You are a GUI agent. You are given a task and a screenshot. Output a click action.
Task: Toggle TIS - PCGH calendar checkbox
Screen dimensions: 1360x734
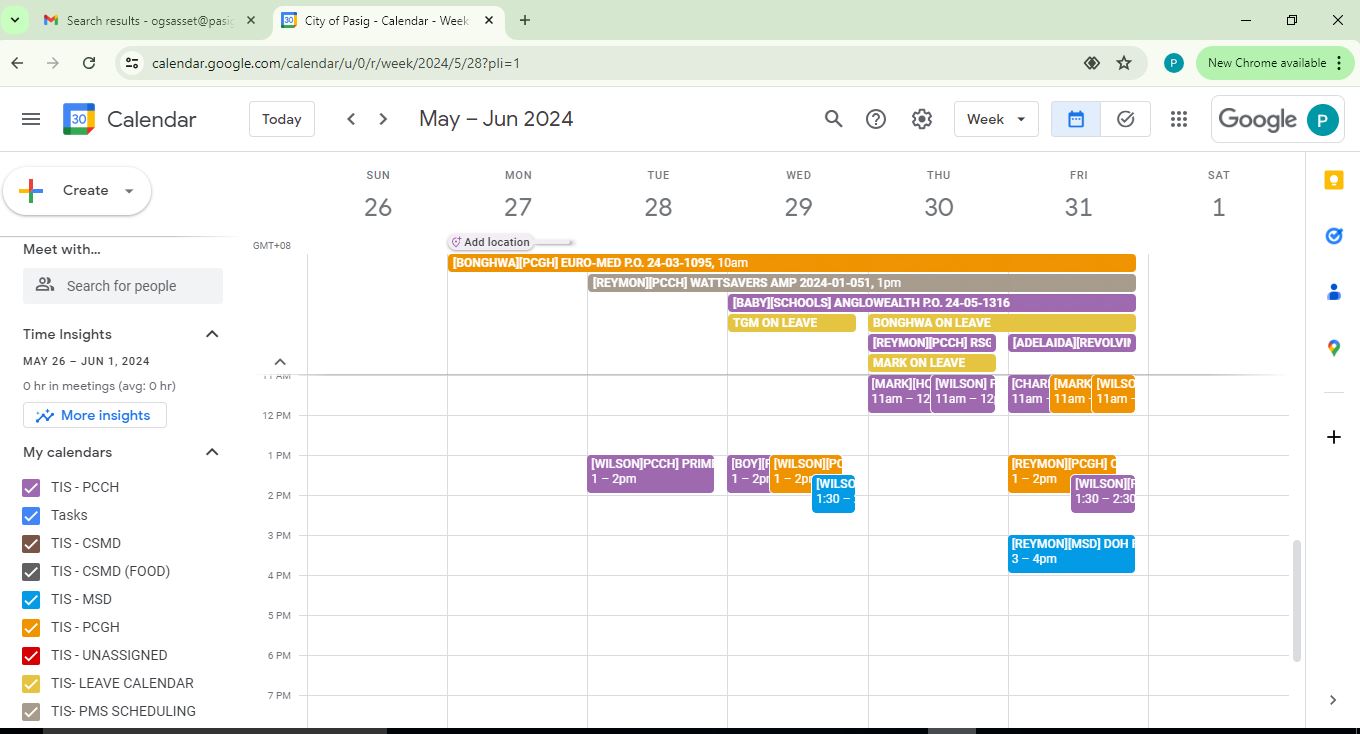click(x=31, y=628)
